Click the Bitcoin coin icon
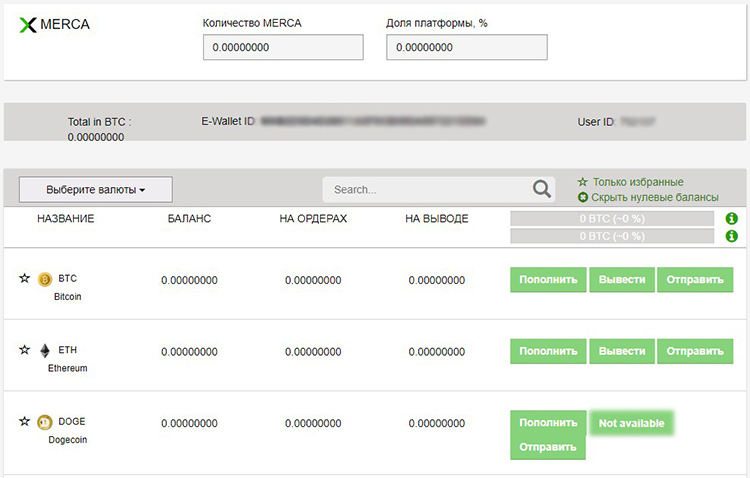The height and width of the screenshot is (478, 750). coord(45,279)
